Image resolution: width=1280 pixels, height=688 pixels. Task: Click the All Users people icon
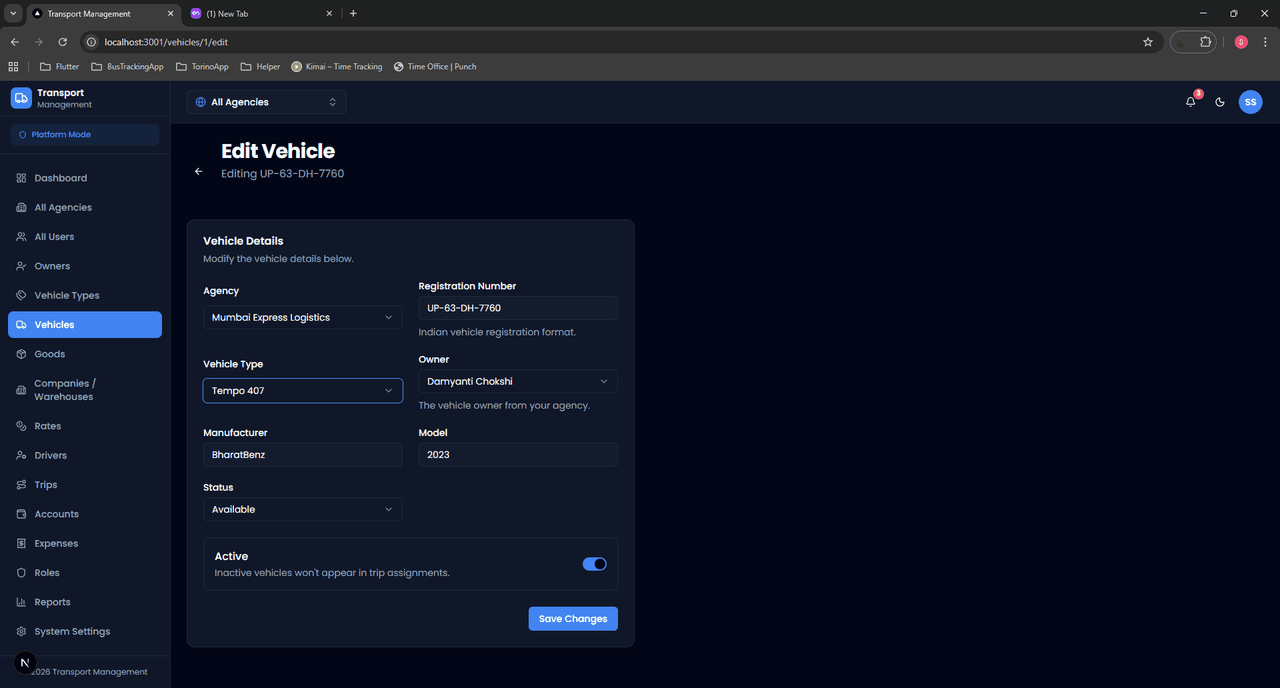tap(21, 237)
